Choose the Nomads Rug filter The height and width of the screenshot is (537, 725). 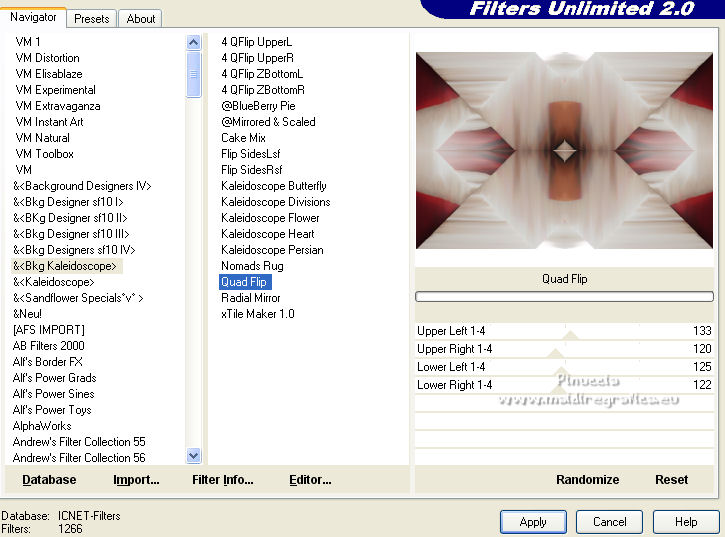click(x=252, y=266)
